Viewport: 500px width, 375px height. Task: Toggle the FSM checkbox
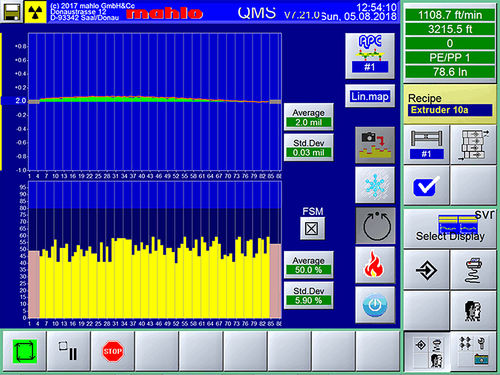[x=312, y=228]
